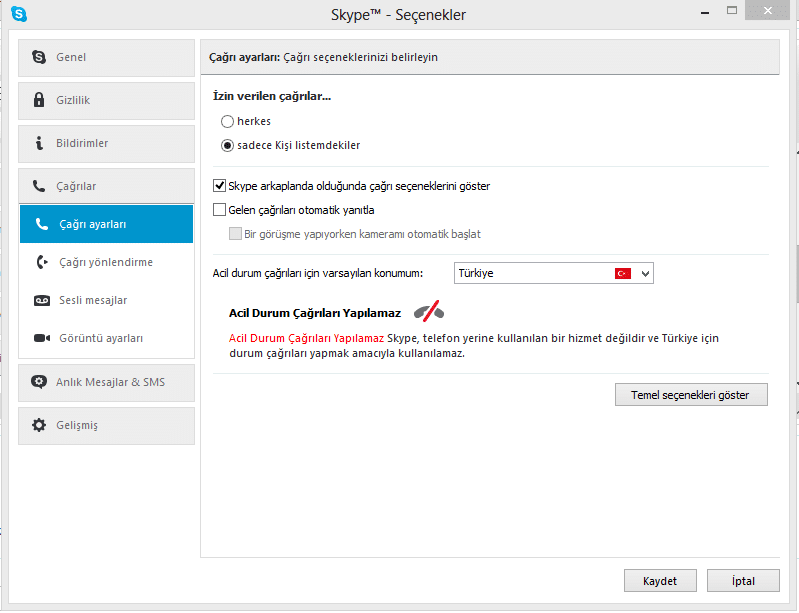Close the Skype Seçenekler window
The height and width of the screenshot is (613, 799).
click(767, 10)
